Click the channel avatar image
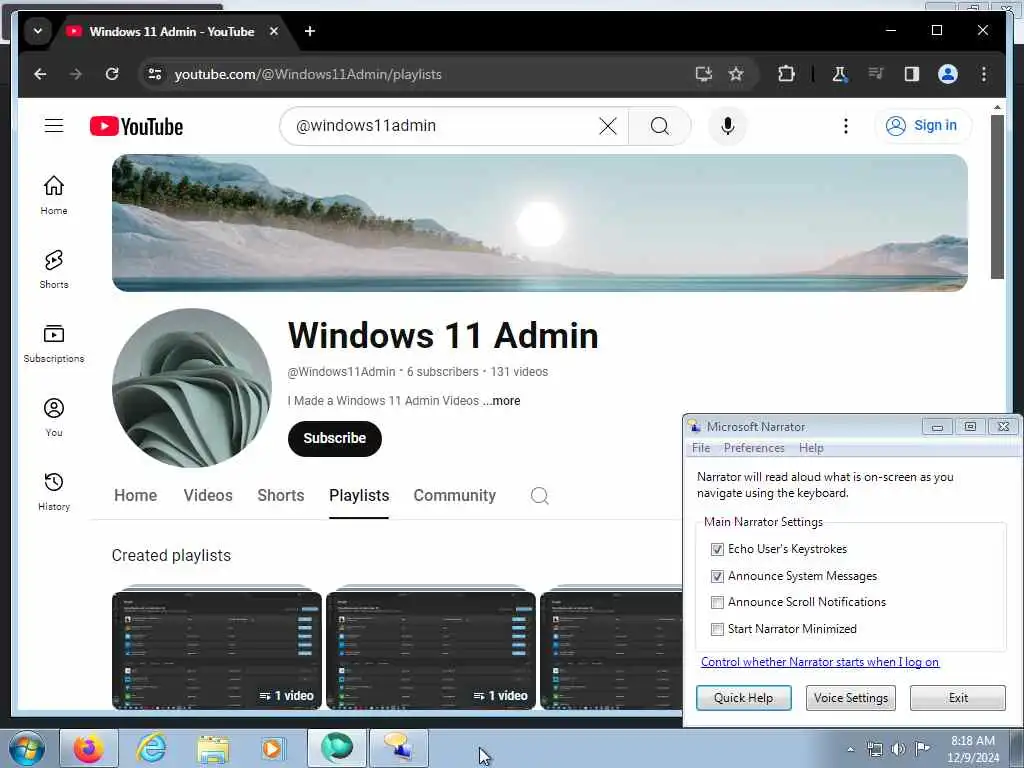This screenshot has height=768, width=1024. 192,388
